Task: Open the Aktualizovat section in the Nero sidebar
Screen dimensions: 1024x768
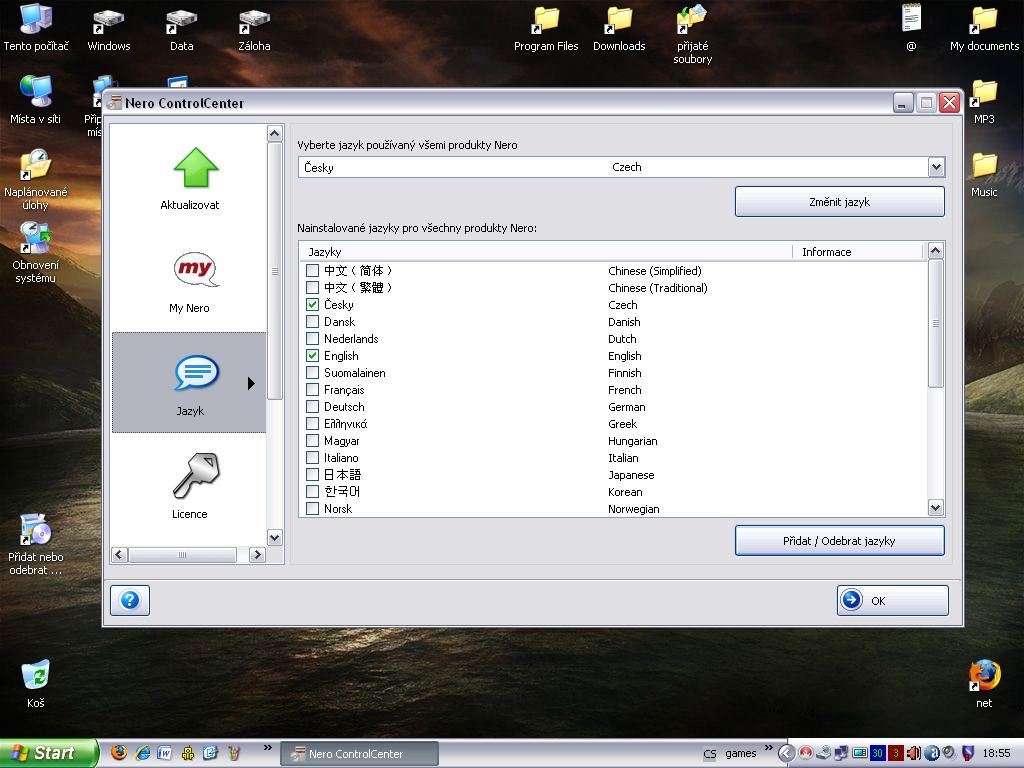Action: [189, 178]
